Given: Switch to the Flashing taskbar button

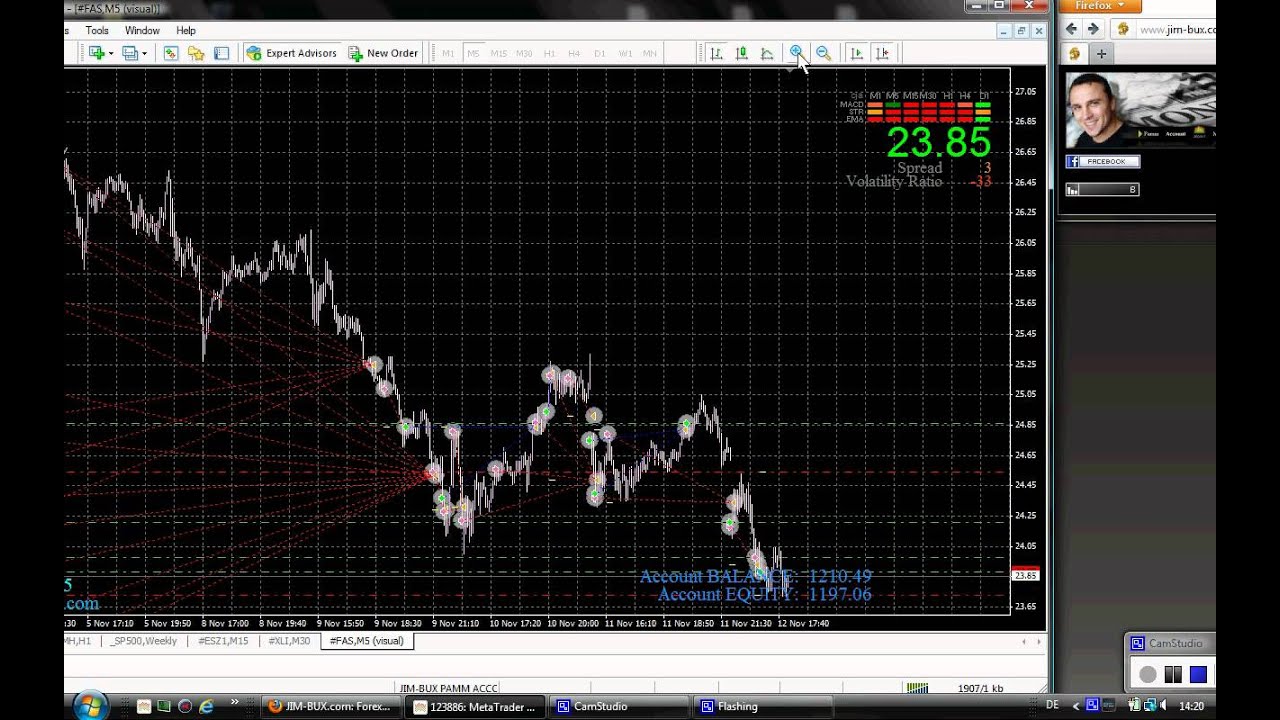Looking at the screenshot, I should tap(764, 706).
